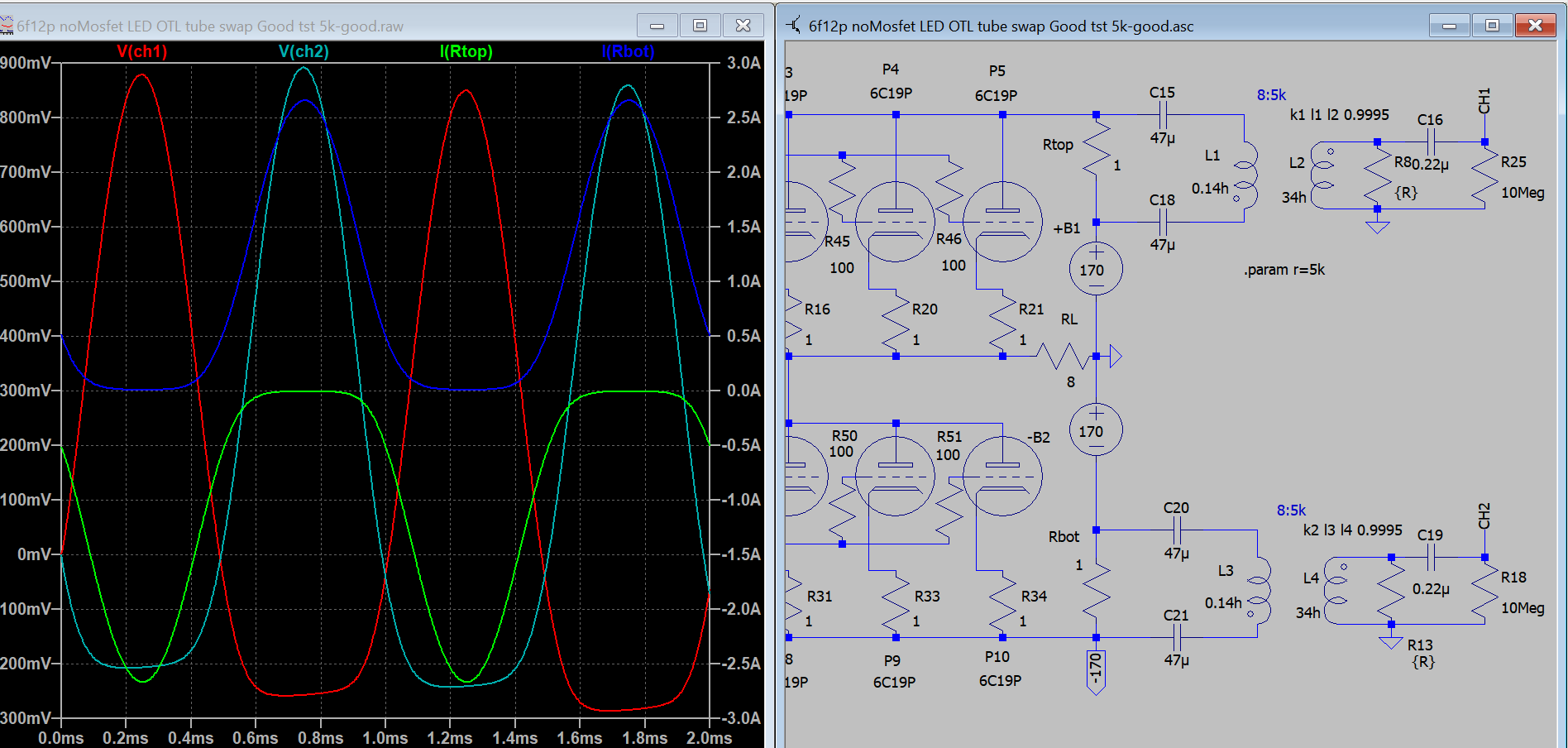Click the lower 8:5k comment text
The height and width of the screenshot is (748, 1568).
pos(1292,511)
